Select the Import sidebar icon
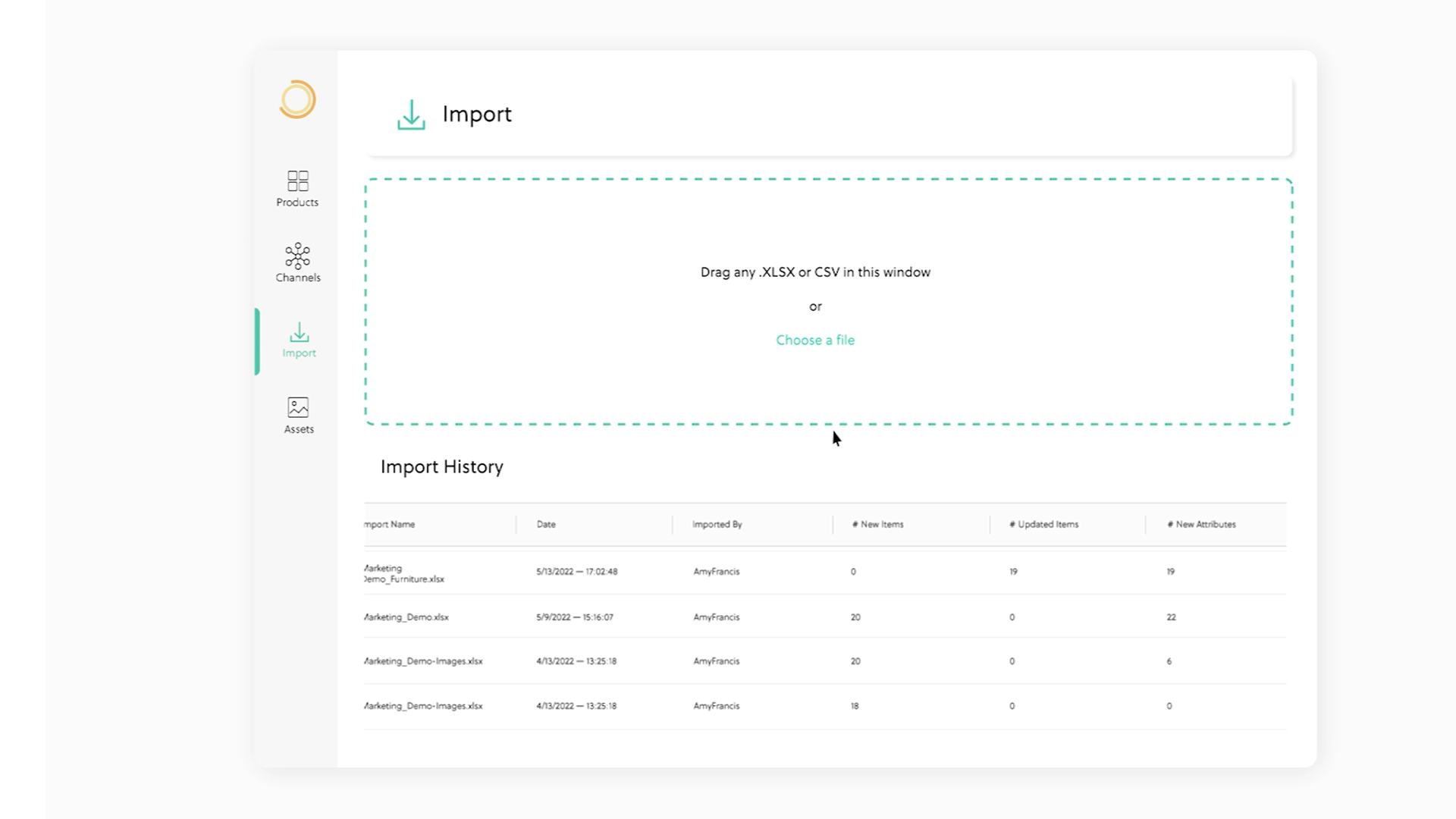This screenshot has width=1456, height=819. pyautogui.click(x=299, y=333)
